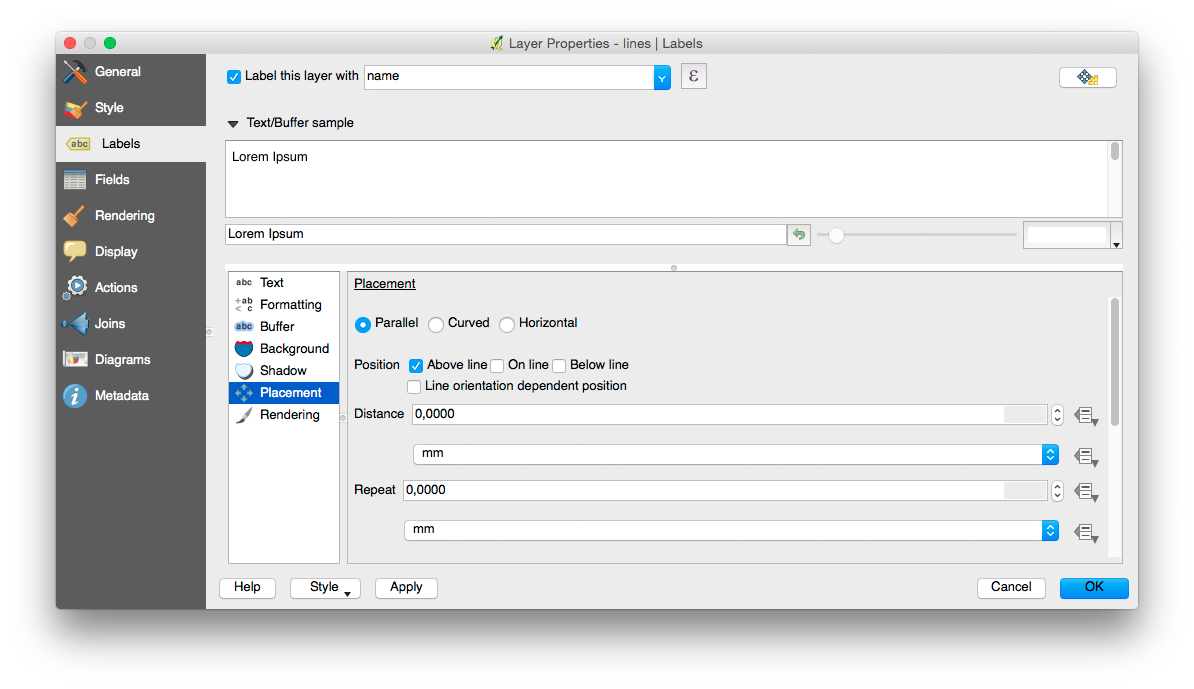1194x689 pixels.
Task: Click the Distance value input field
Action: pos(729,415)
